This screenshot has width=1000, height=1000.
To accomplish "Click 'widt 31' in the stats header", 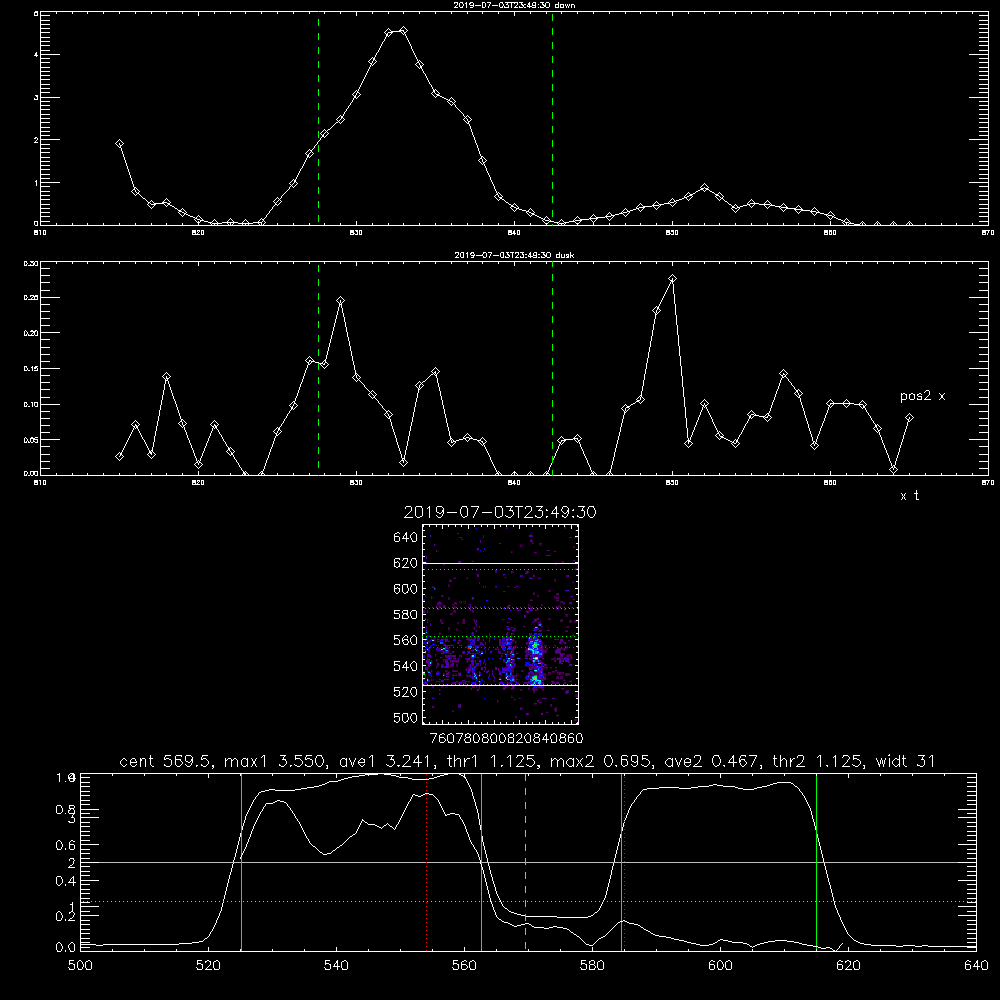I will 906,761.
